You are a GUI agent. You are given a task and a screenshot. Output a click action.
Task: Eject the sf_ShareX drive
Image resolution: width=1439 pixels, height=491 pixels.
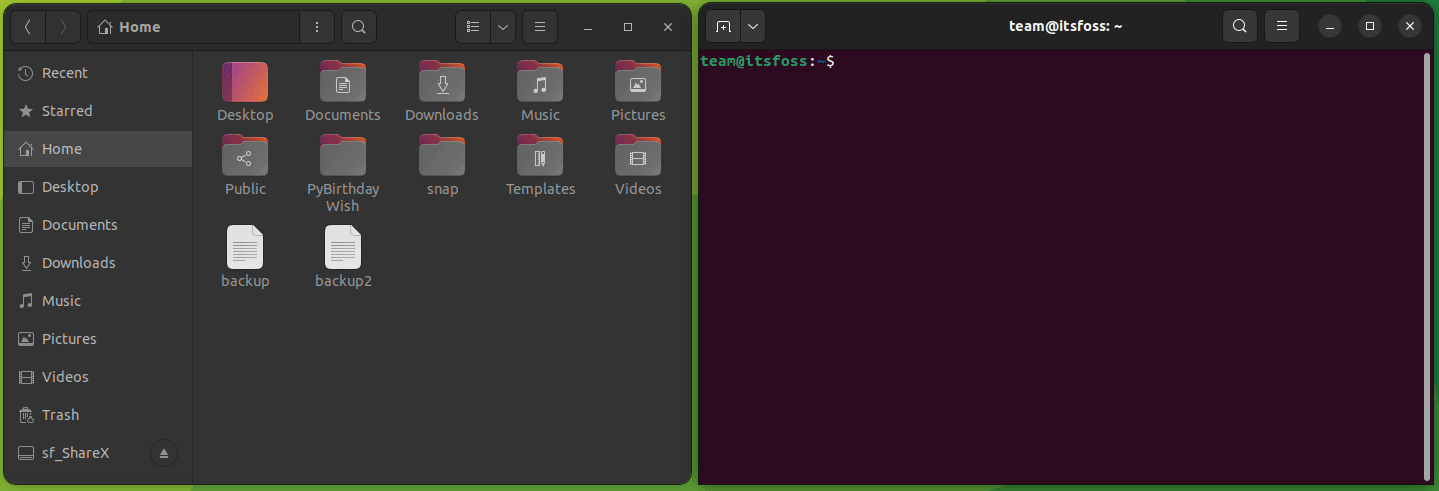(164, 453)
